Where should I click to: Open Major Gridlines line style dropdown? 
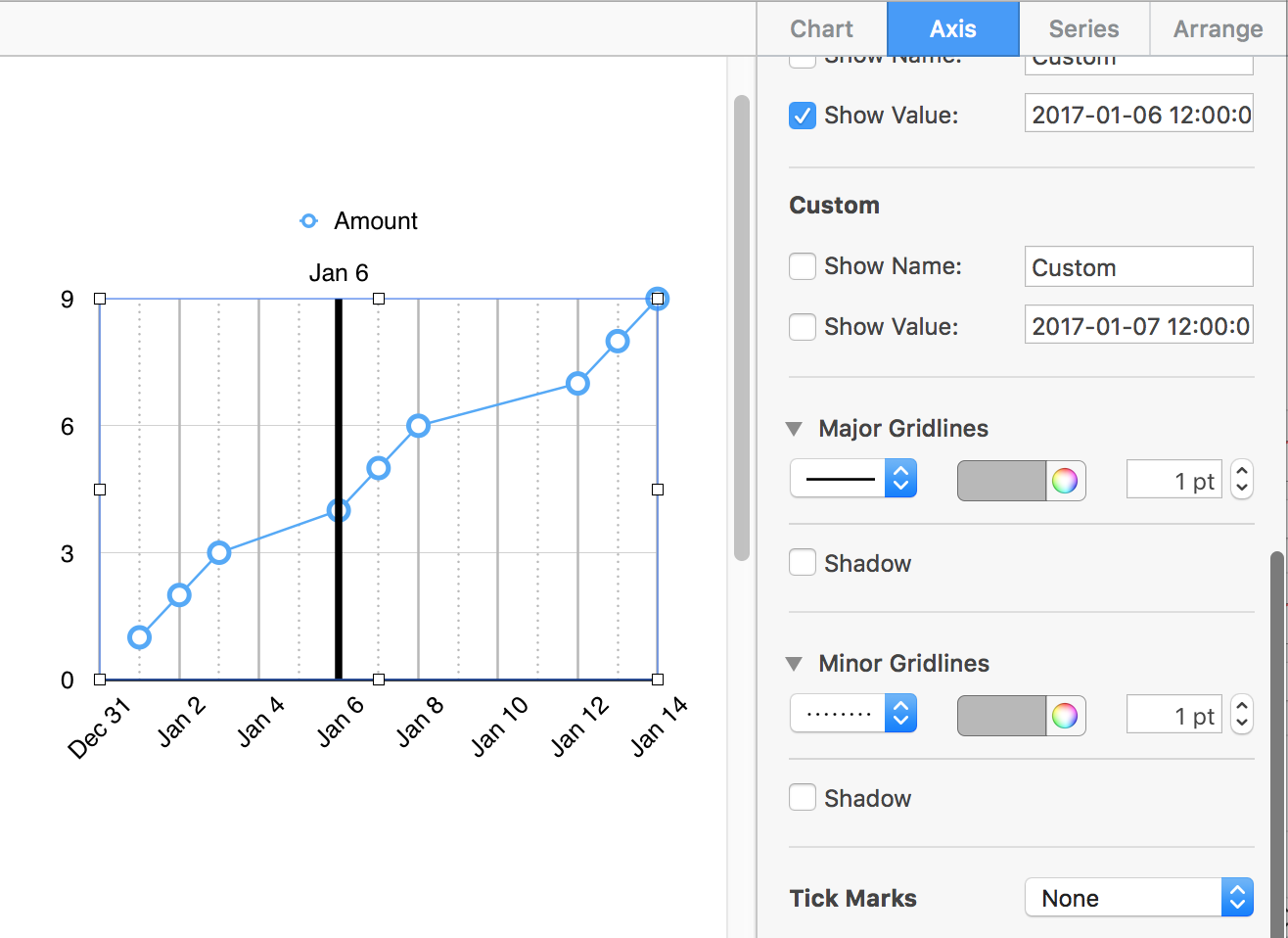pos(852,479)
